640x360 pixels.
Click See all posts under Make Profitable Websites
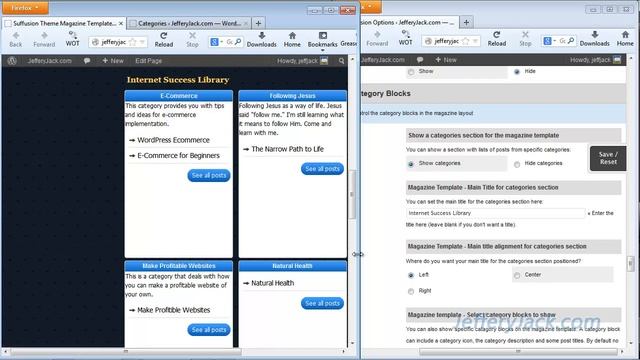pyautogui.click(x=209, y=329)
